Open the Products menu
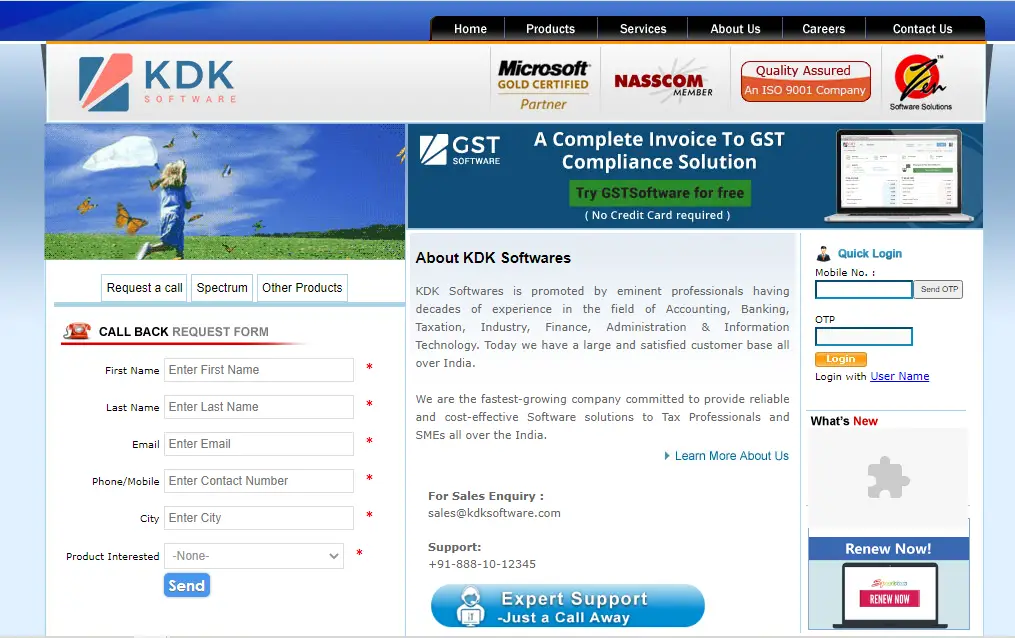Image resolution: width=1015 pixels, height=638 pixels. [550, 29]
